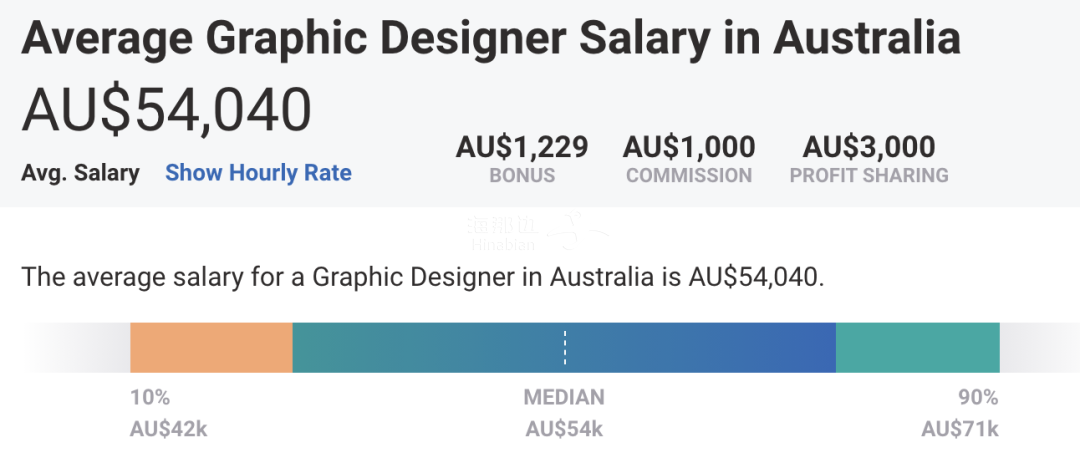
Task: Click the AU$1,229 bonus figure
Action: point(522,147)
